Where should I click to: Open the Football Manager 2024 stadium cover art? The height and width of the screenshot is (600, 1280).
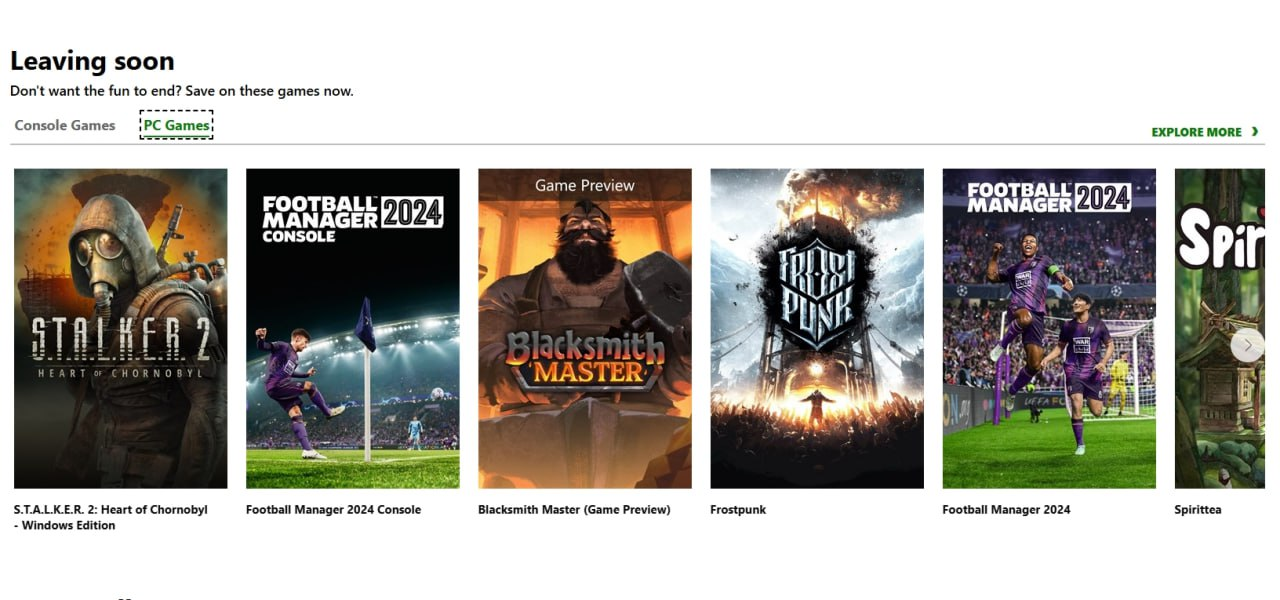point(1049,328)
